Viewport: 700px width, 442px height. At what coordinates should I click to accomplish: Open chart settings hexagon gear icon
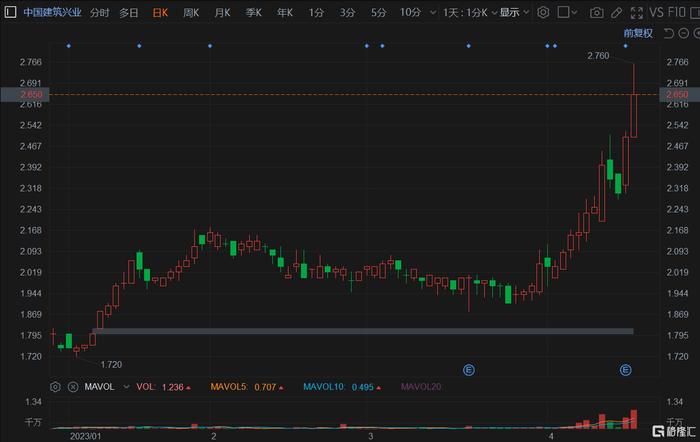(543, 13)
